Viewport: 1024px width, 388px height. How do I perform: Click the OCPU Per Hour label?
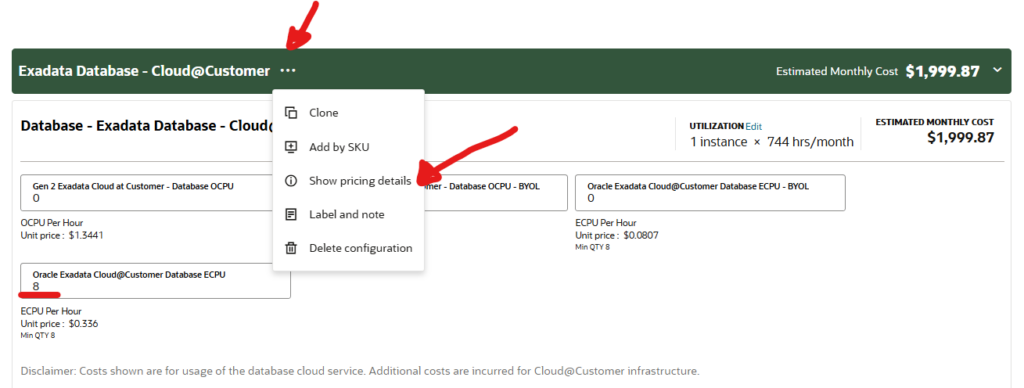click(52, 223)
